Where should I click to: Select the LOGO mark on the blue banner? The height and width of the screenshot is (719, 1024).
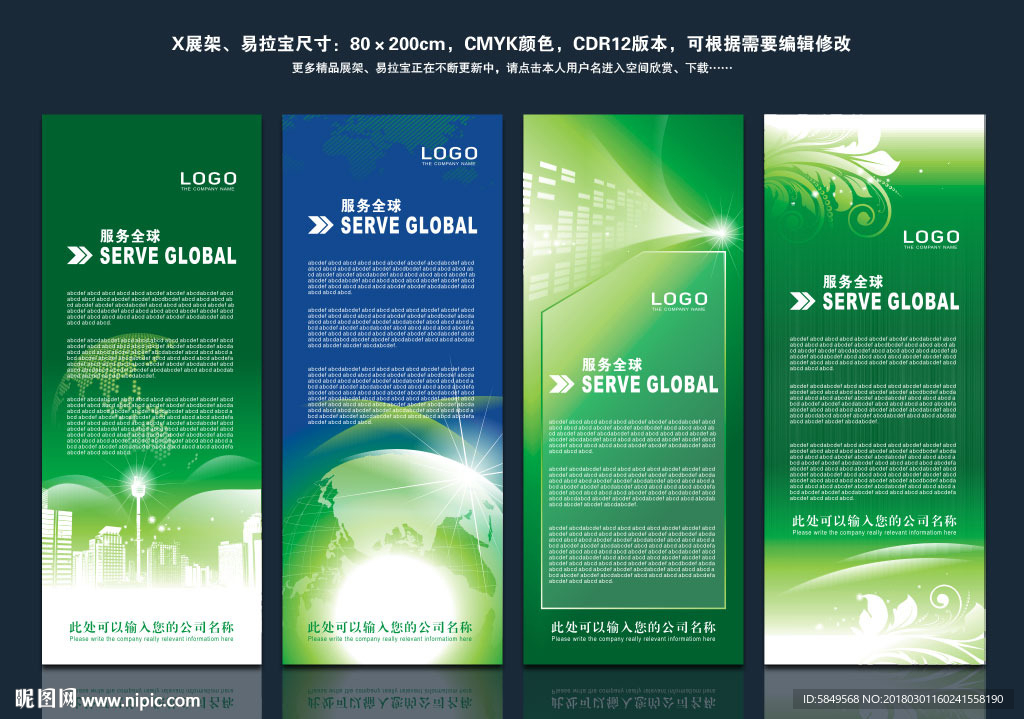pyautogui.click(x=449, y=154)
